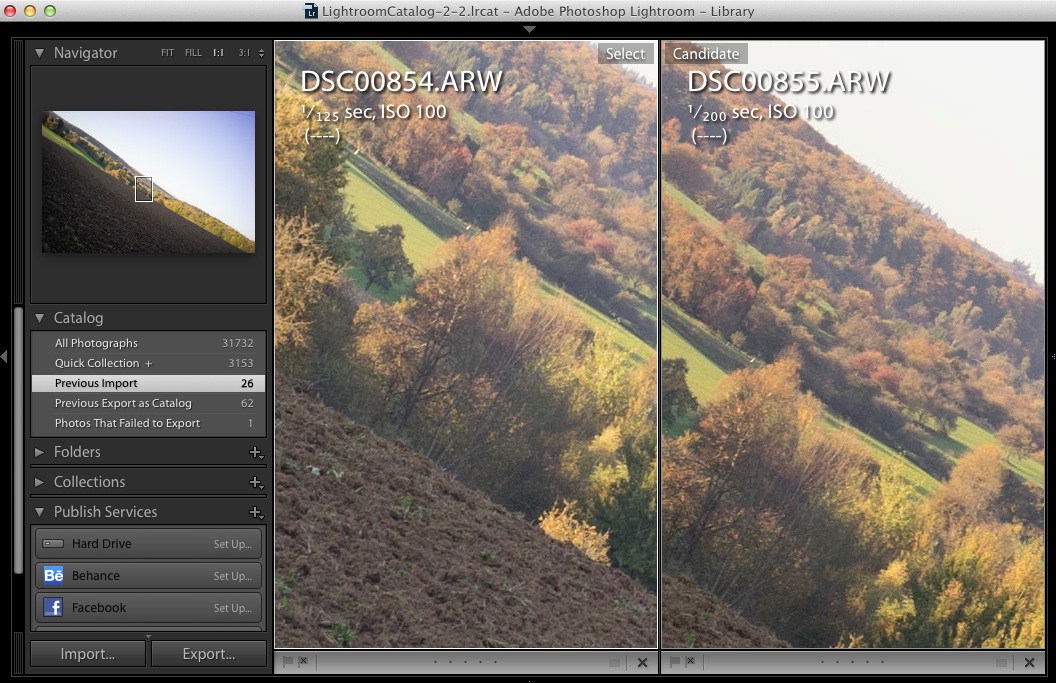Flag the Select photo as a pick

(x=287, y=661)
